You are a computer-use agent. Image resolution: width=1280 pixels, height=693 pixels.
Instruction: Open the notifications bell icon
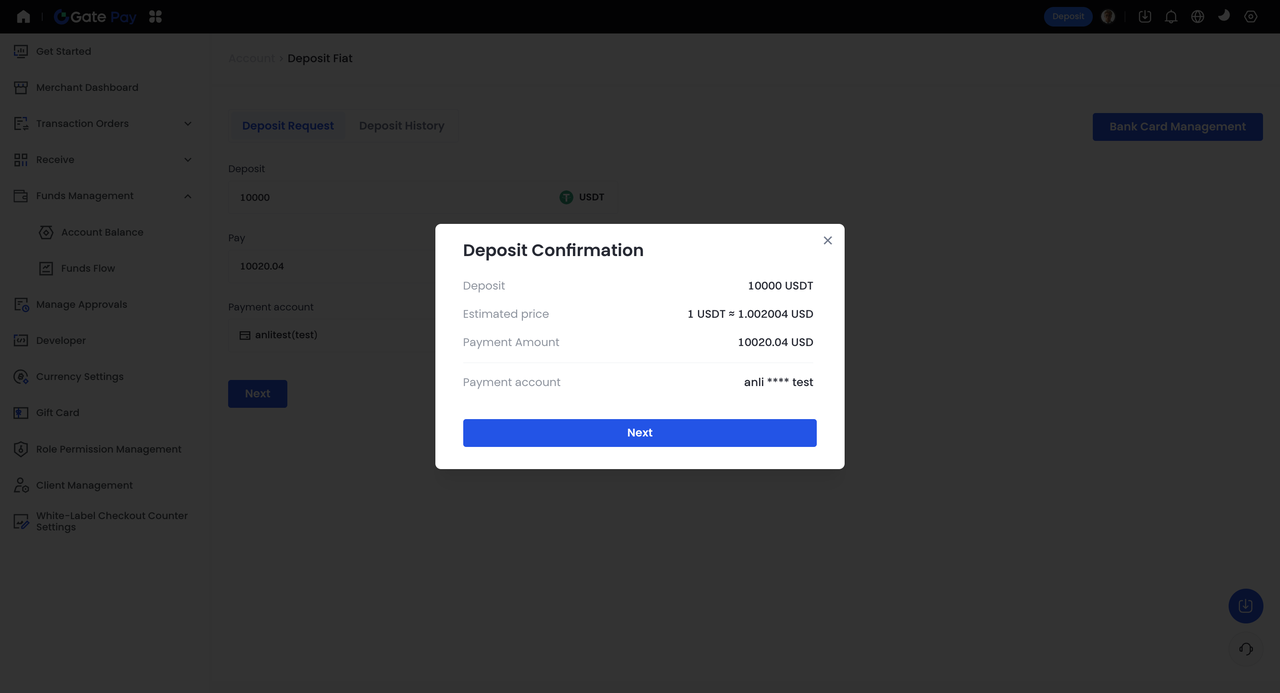(1171, 17)
